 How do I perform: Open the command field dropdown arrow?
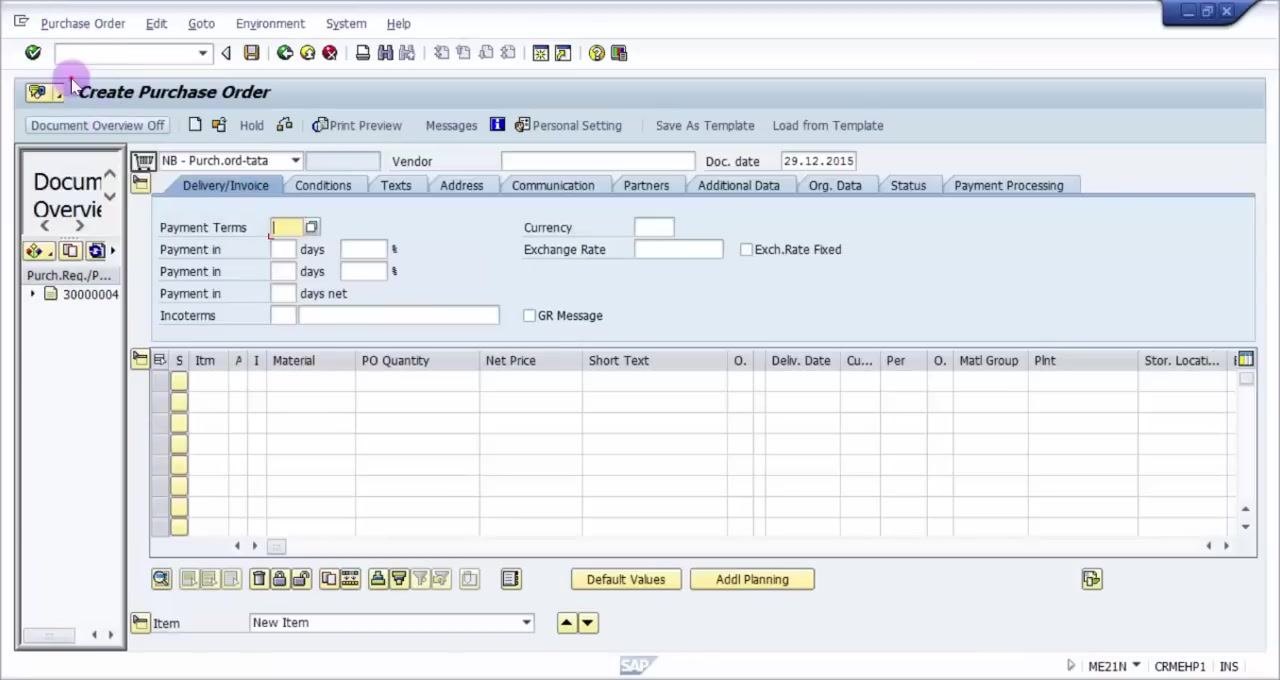point(203,53)
